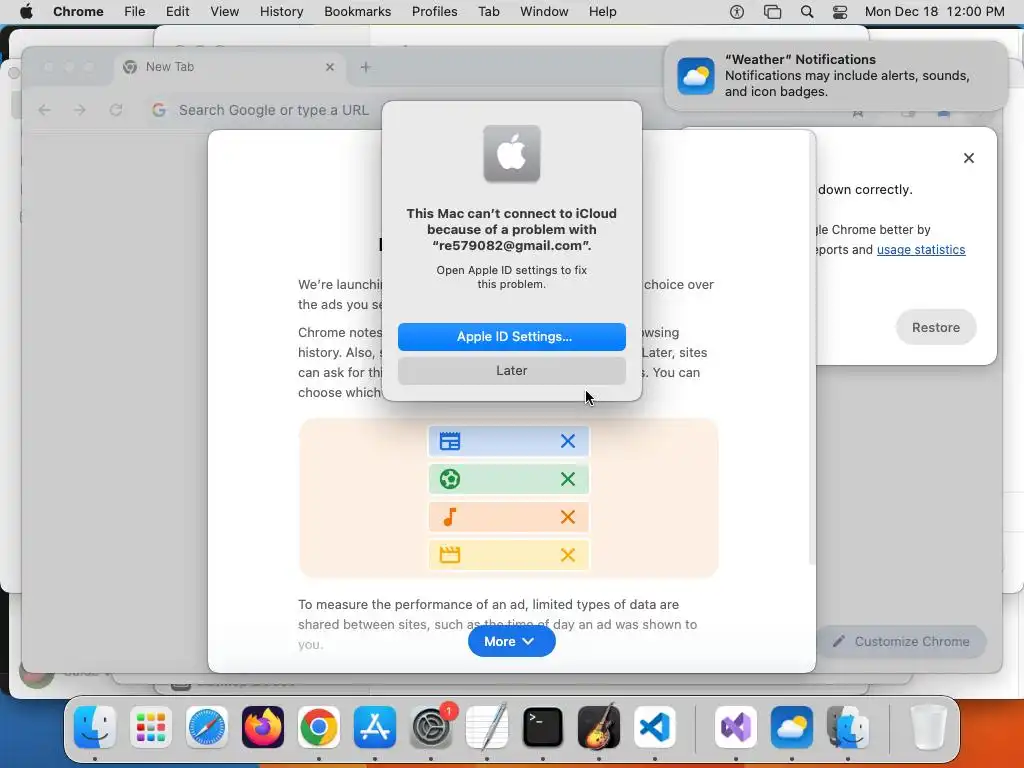The image size is (1024, 768).
Task: Close the Chrome restore popup with the X
Action: 968,158
